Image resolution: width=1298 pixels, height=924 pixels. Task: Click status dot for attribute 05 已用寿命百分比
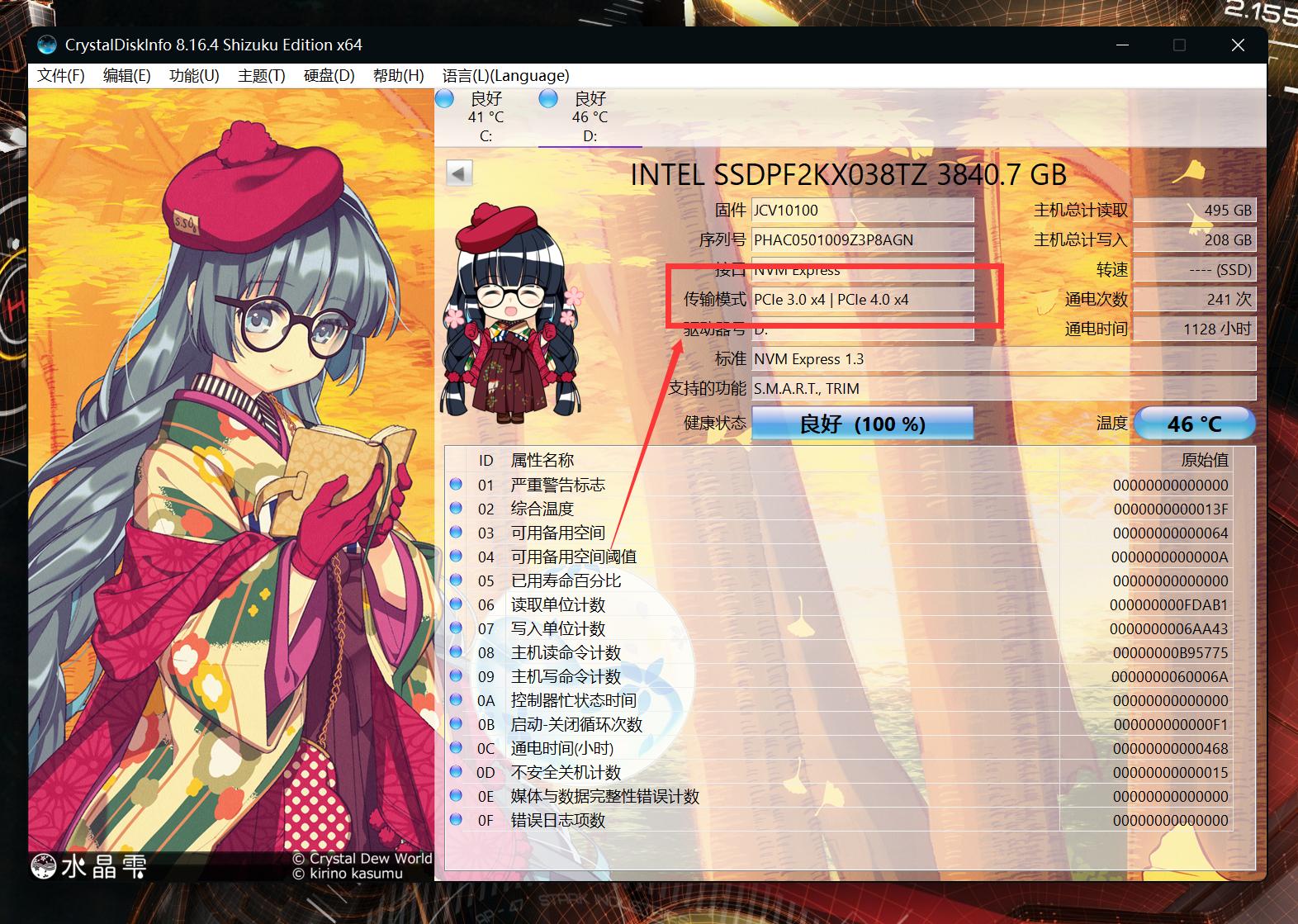pos(456,580)
